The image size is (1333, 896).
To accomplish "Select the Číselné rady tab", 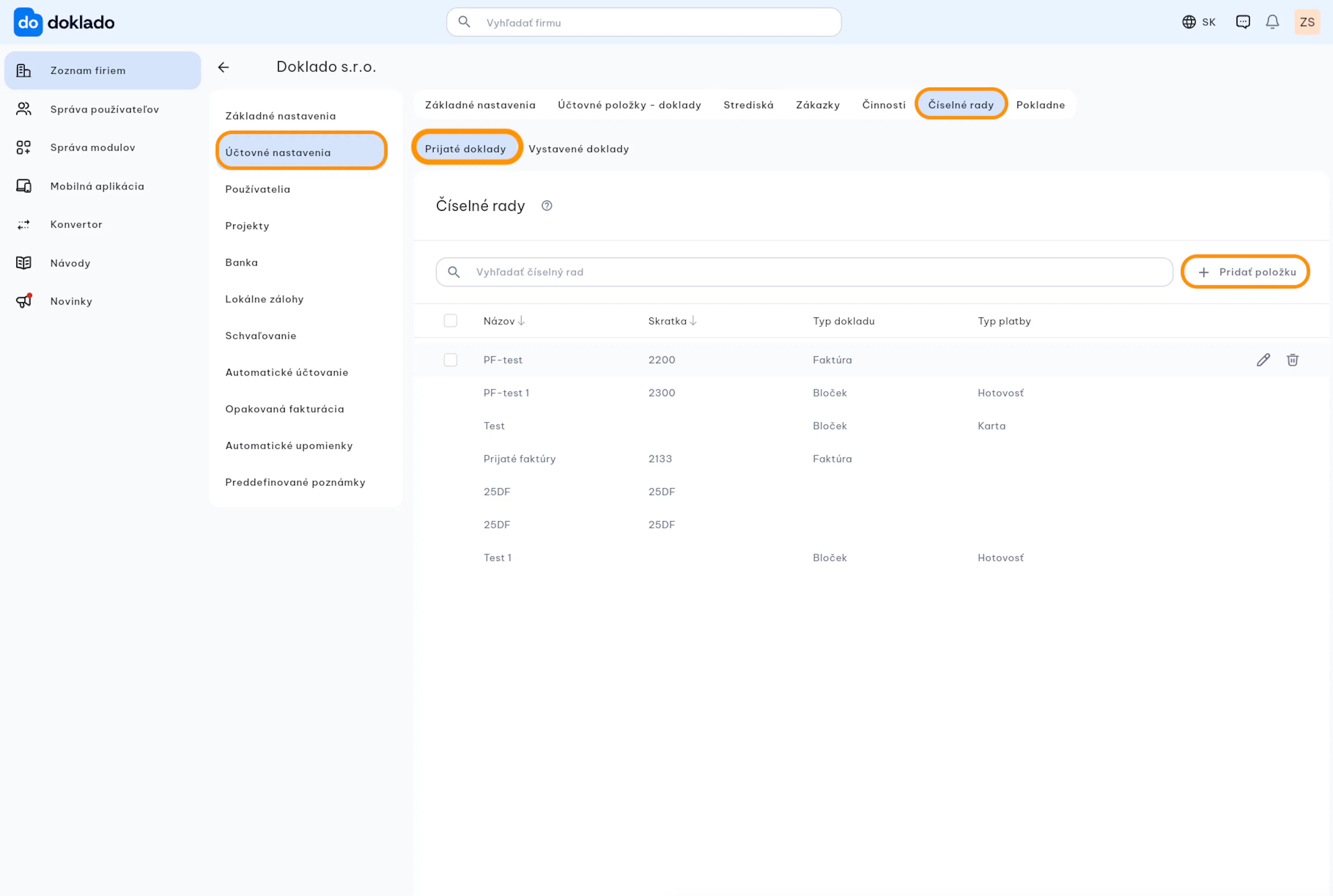I will point(961,104).
